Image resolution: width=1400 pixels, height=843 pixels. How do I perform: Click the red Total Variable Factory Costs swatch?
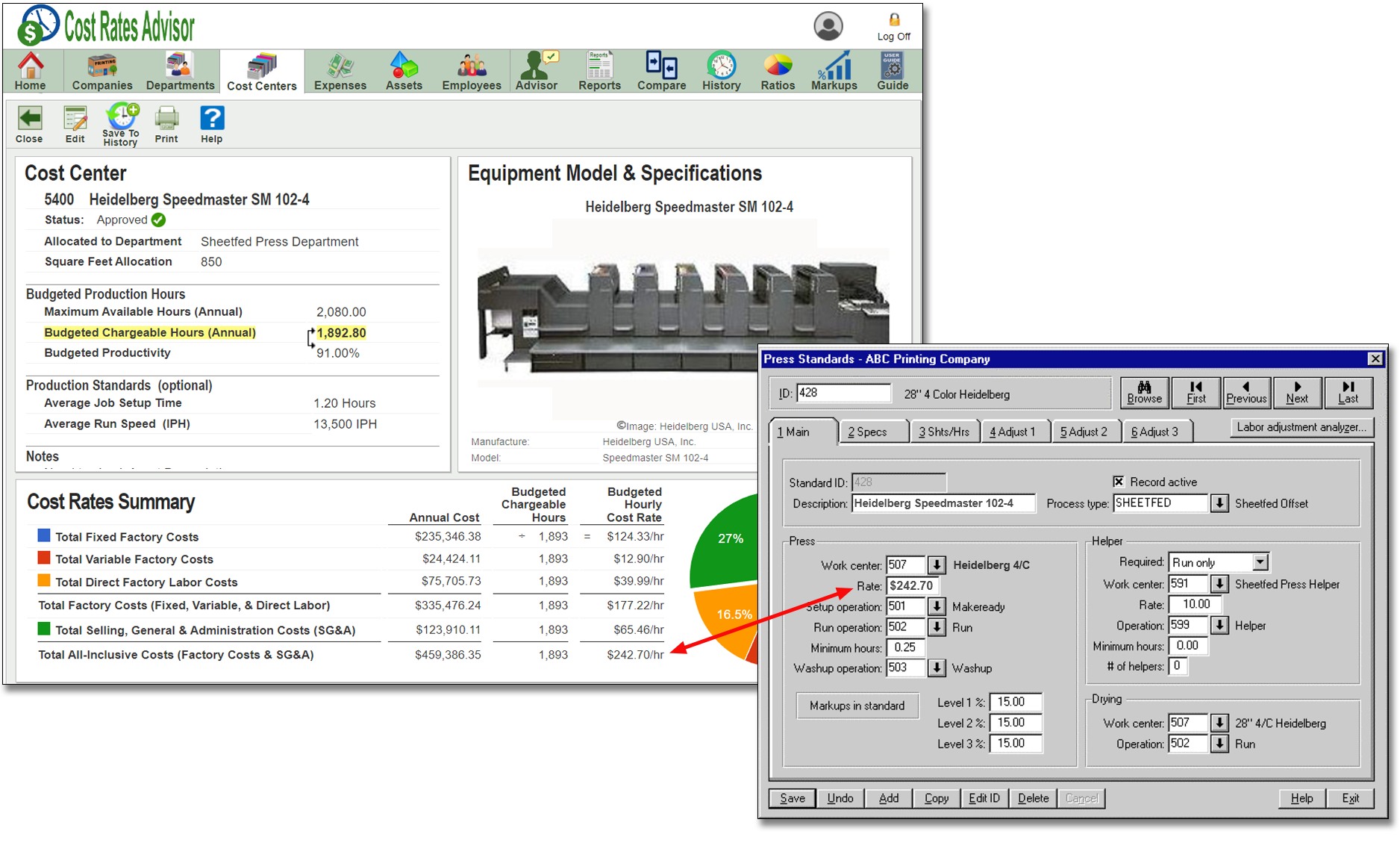click(44, 558)
